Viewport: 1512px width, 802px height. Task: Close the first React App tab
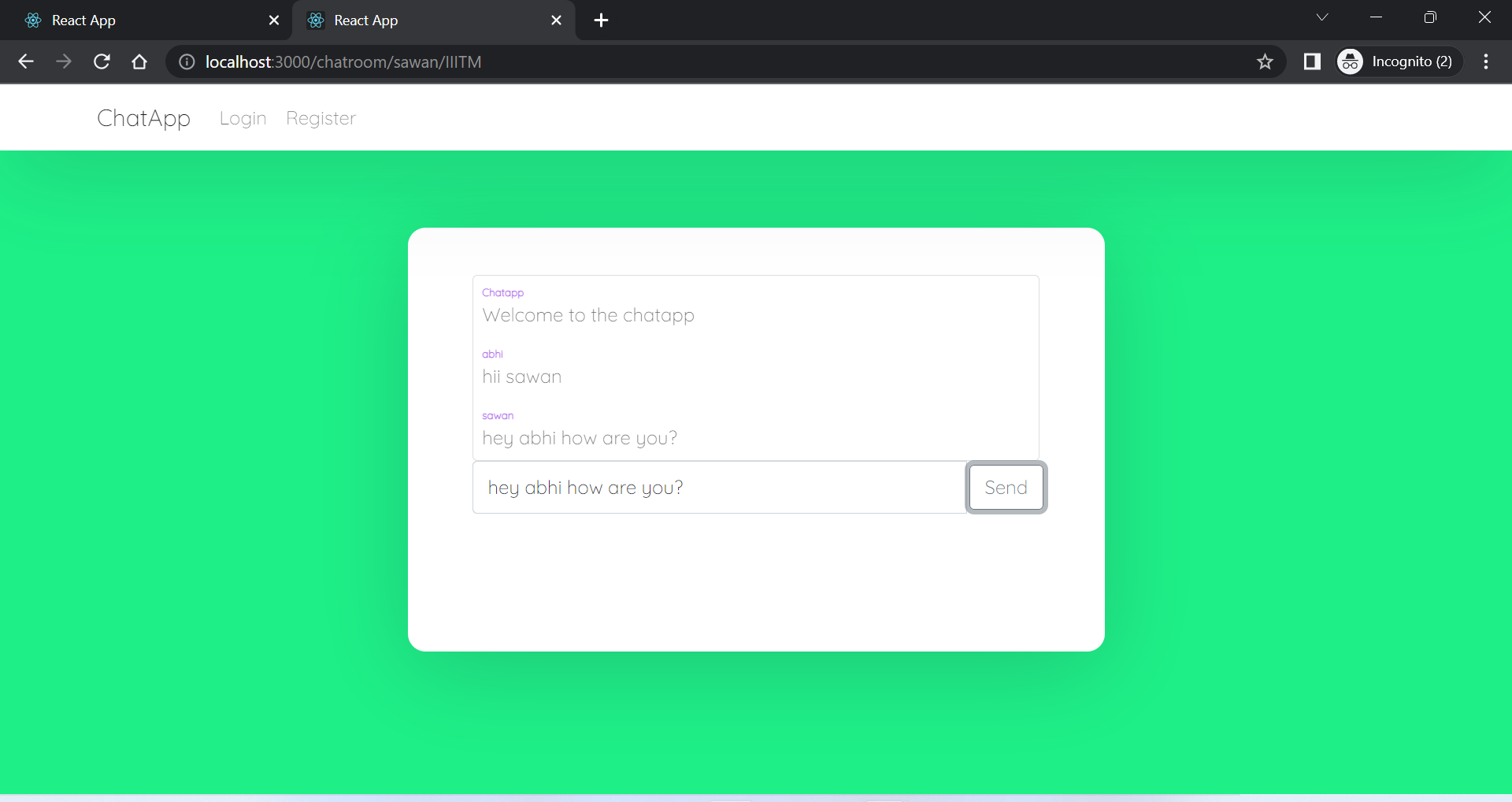pyautogui.click(x=274, y=20)
